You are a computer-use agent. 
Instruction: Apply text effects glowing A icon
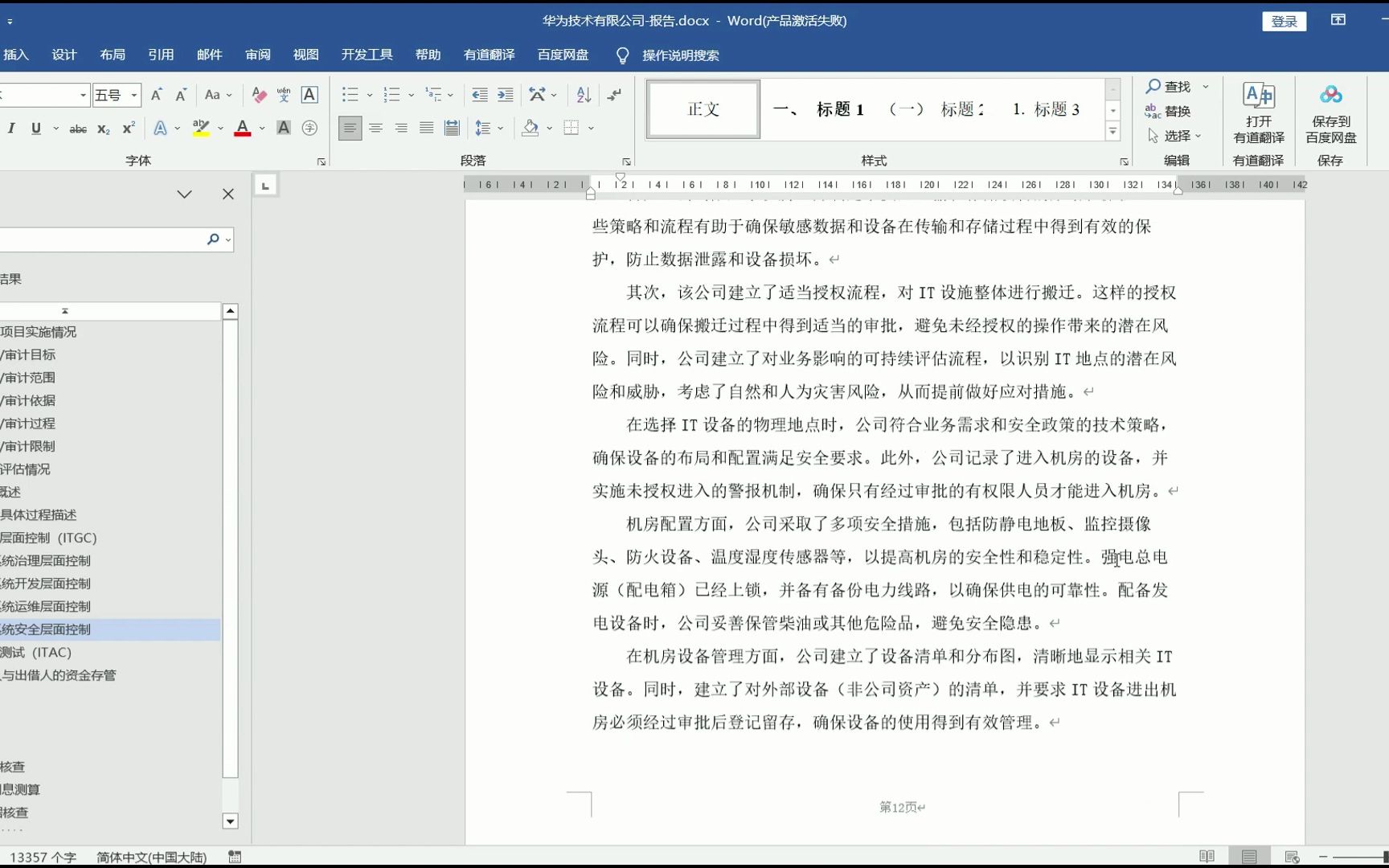(x=161, y=129)
